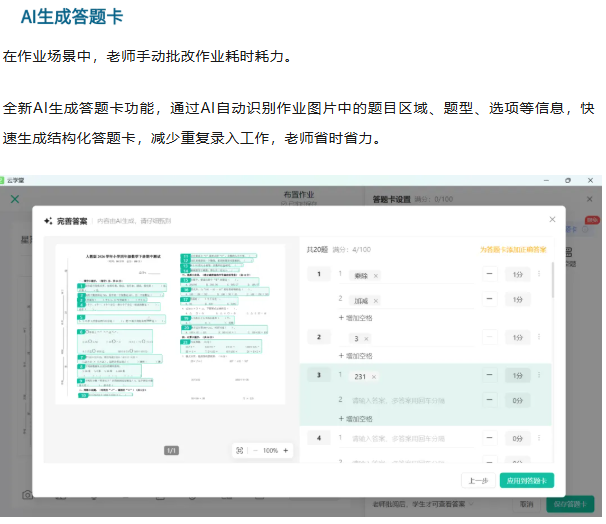Delete blank 2 of question 1 with minus
606x524 pixels.
pos(489,299)
